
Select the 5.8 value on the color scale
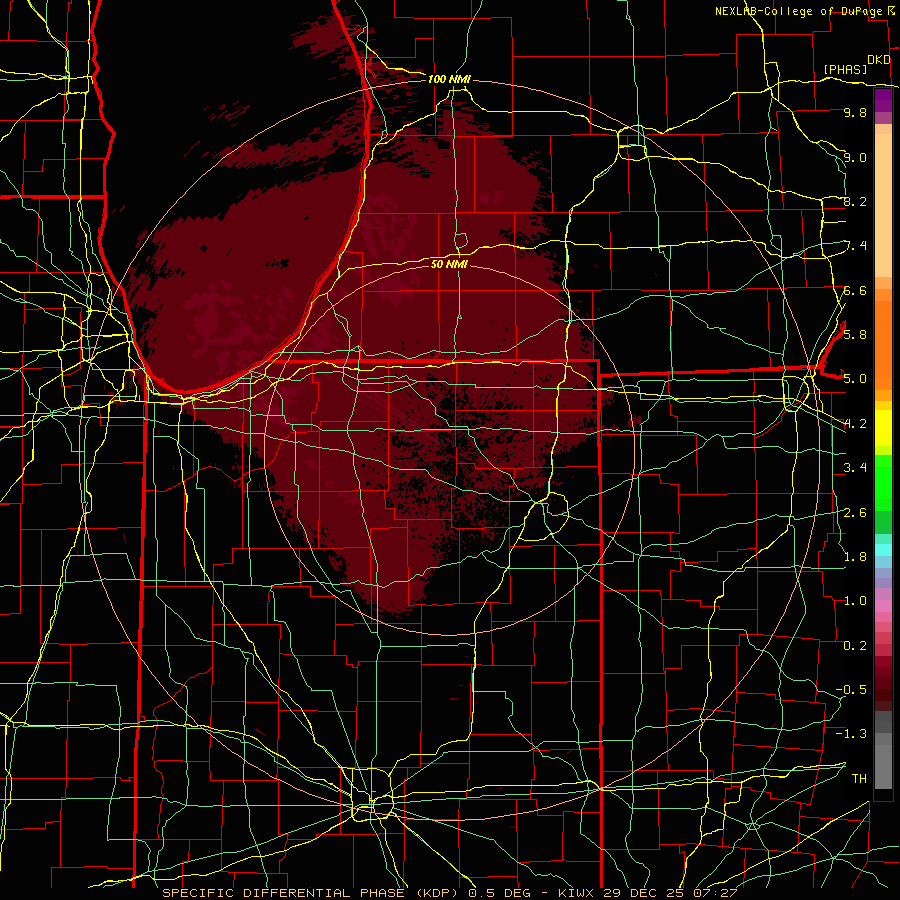pos(855,335)
